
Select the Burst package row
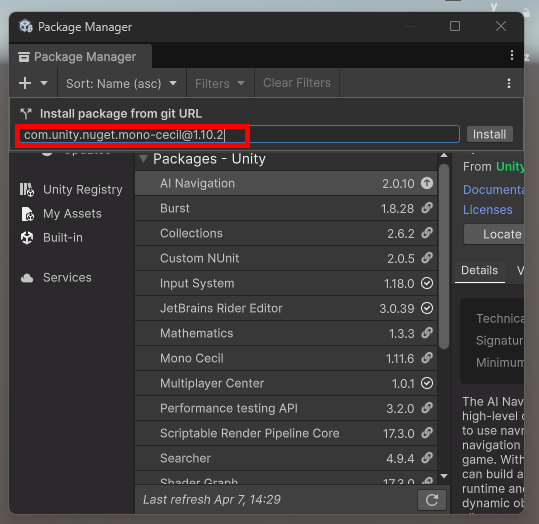click(x=286, y=208)
